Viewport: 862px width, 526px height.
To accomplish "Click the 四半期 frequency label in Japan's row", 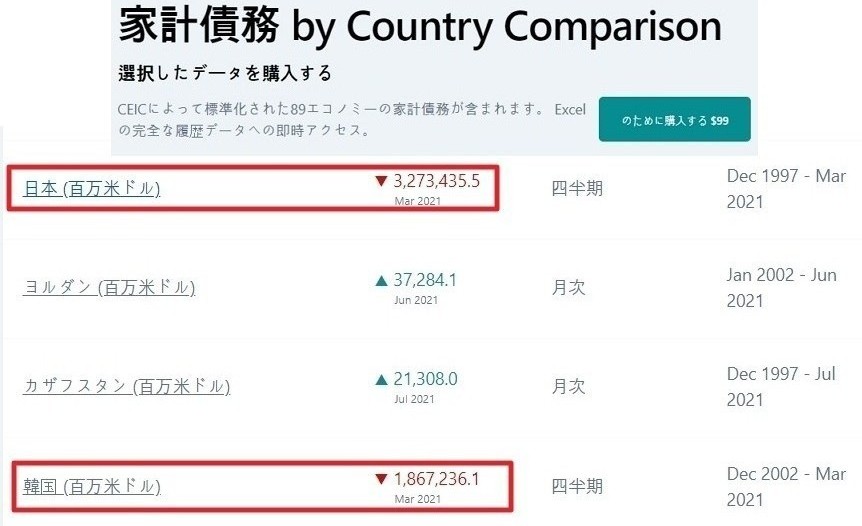I will pos(577,188).
